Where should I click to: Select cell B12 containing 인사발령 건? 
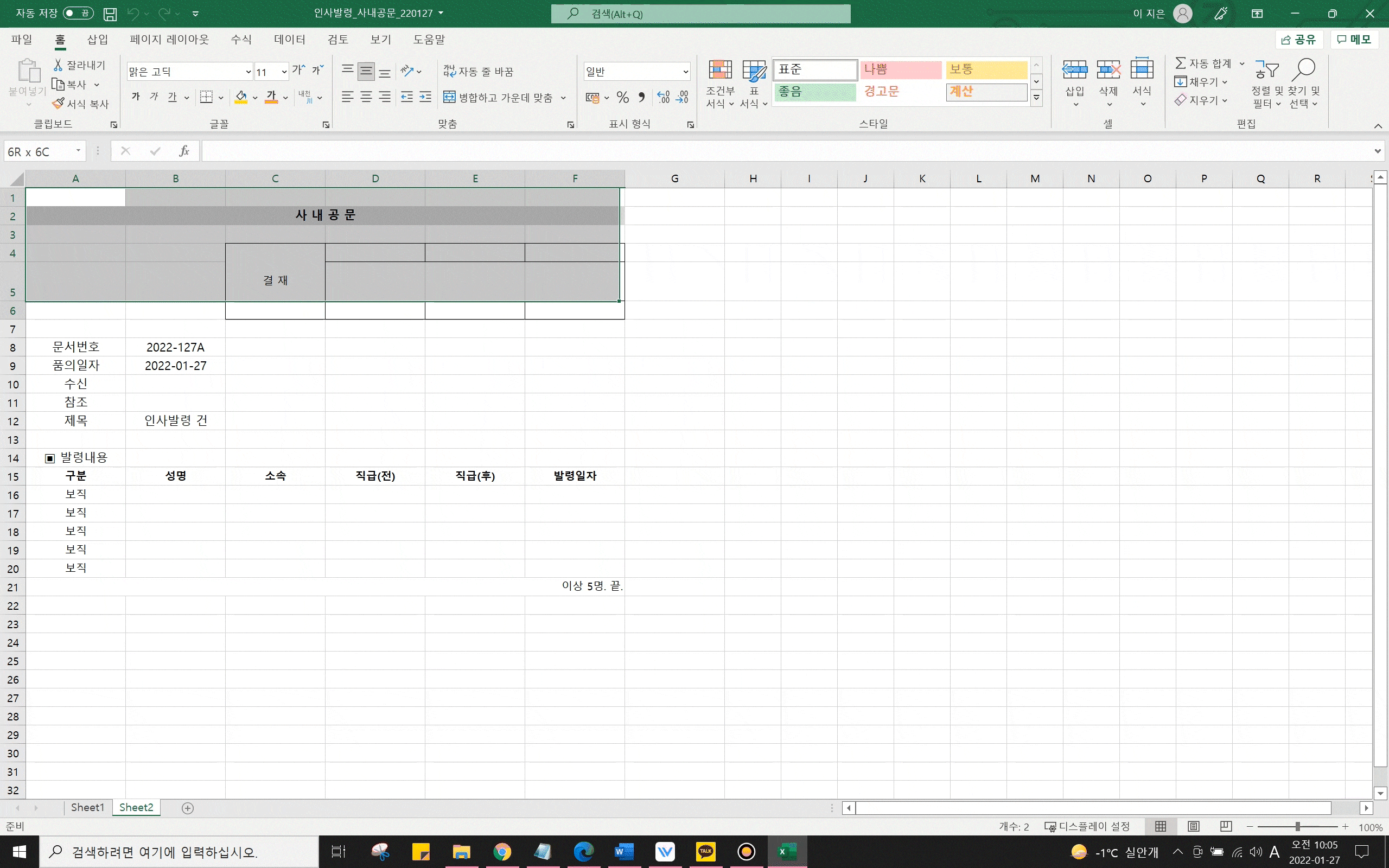tap(175, 421)
